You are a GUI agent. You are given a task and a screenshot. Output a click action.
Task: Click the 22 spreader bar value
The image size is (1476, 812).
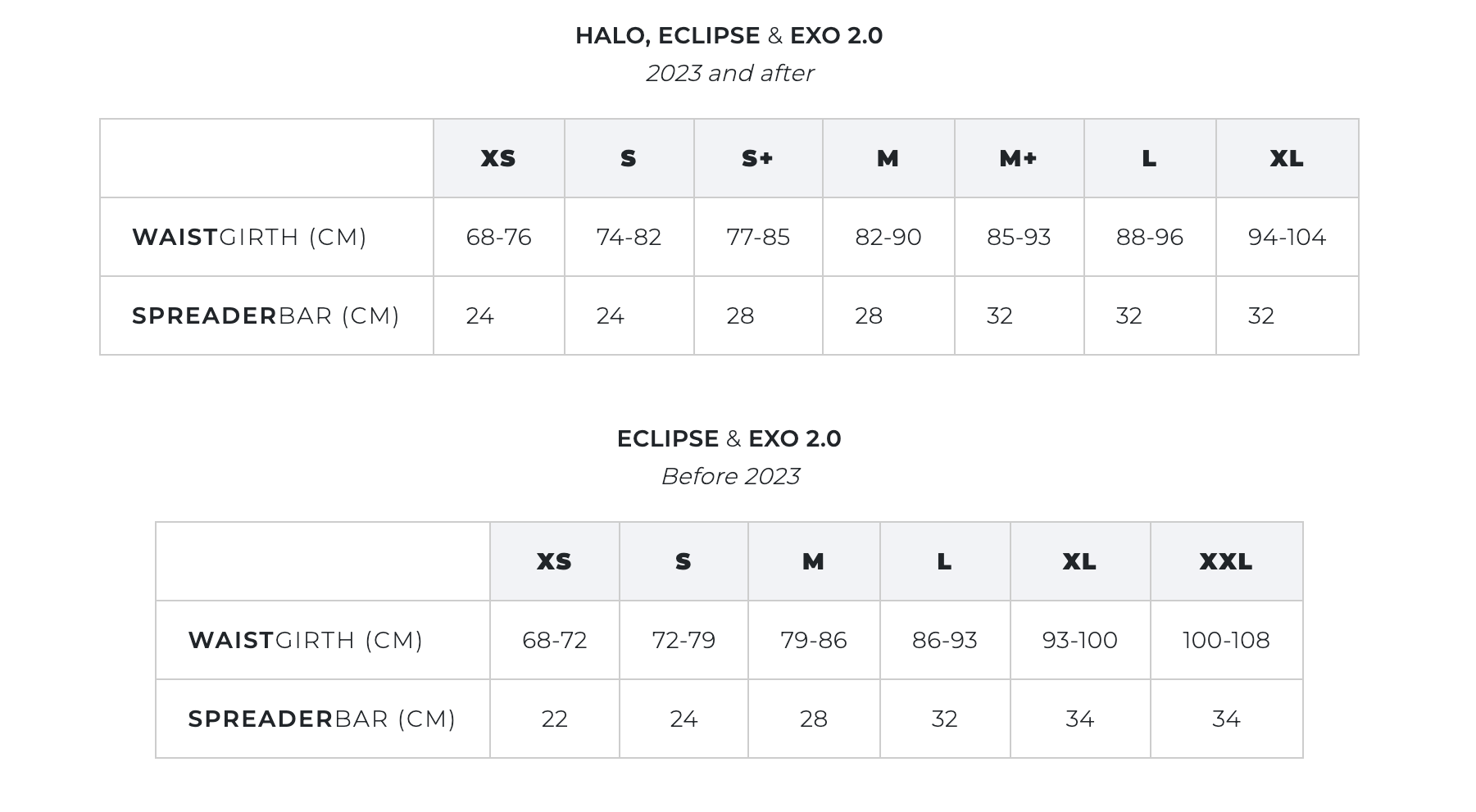554,719
